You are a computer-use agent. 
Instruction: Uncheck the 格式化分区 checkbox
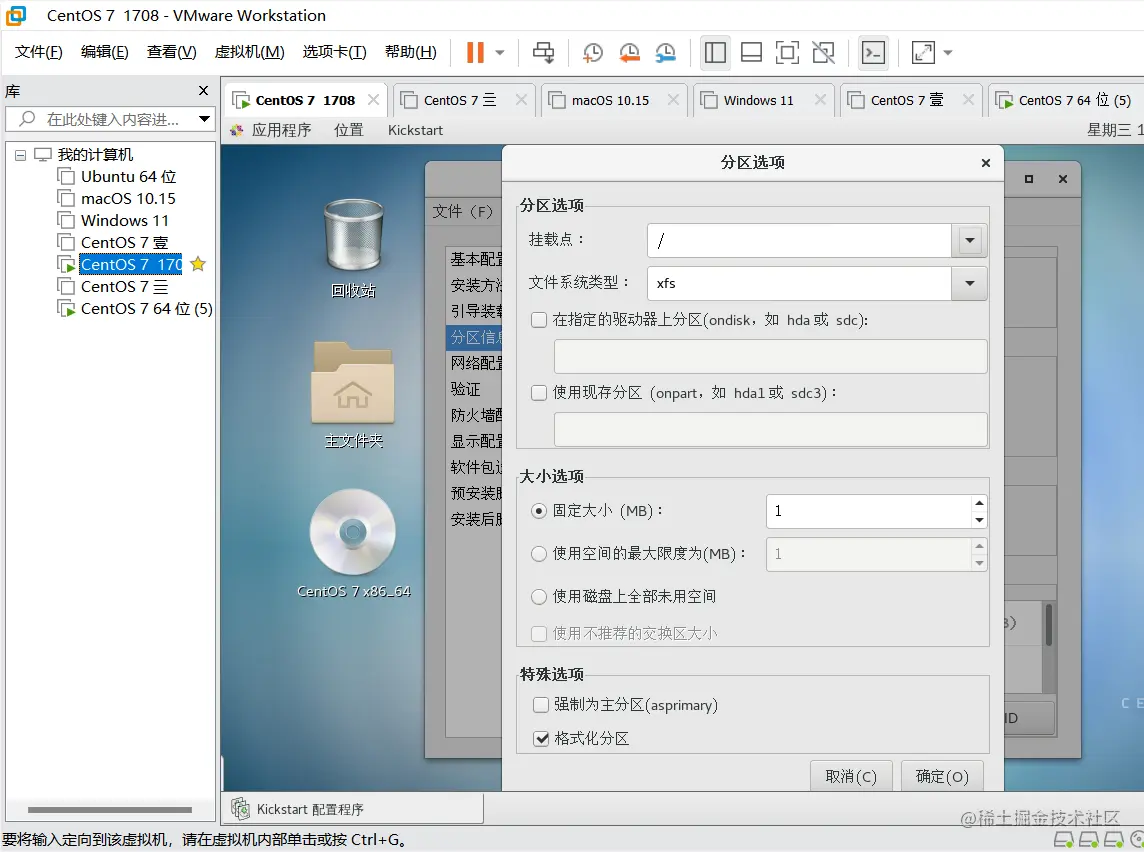(x=541, y=738)
